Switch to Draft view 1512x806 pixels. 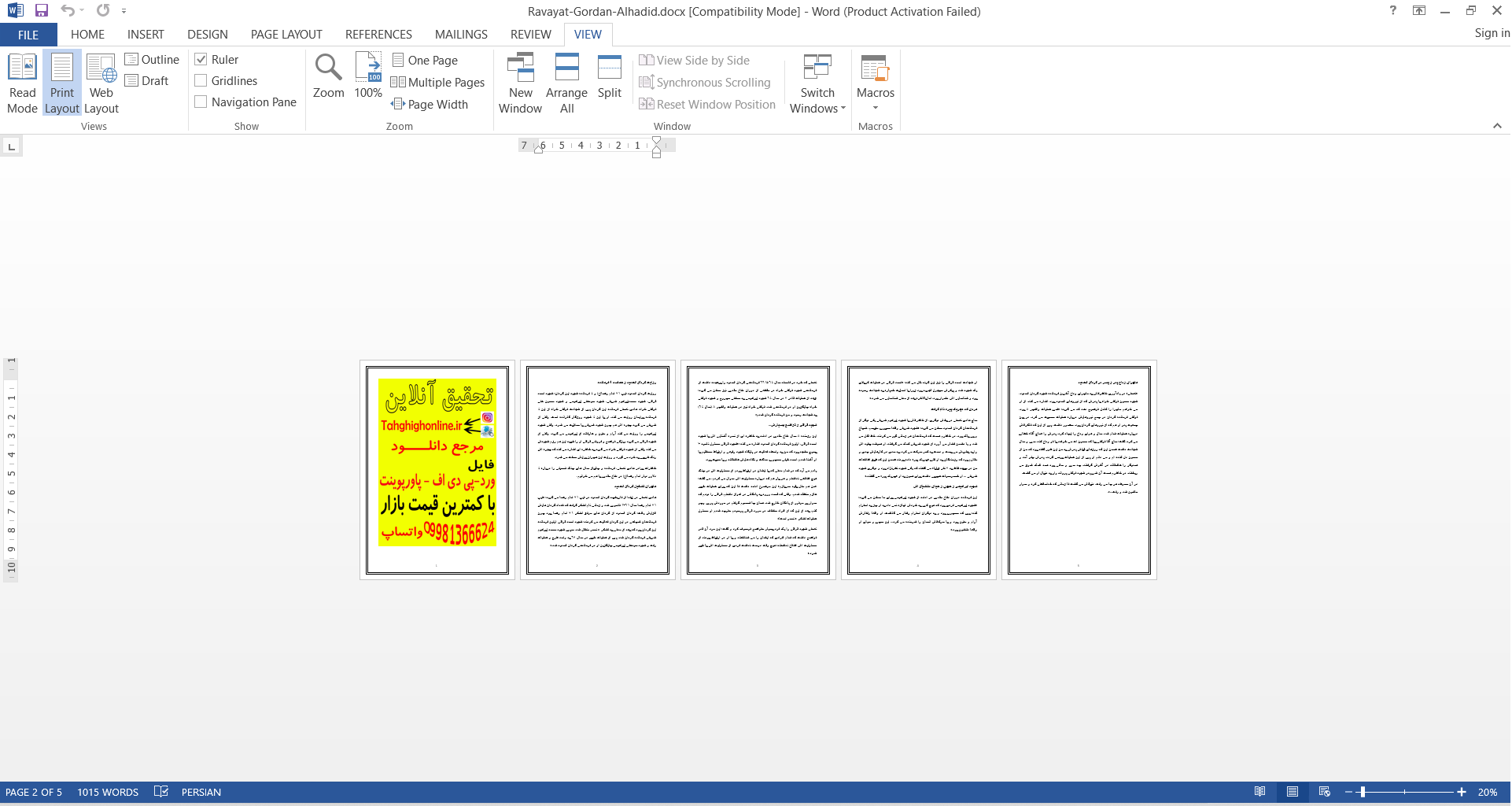pyautogui.click(x=147, y=81)
